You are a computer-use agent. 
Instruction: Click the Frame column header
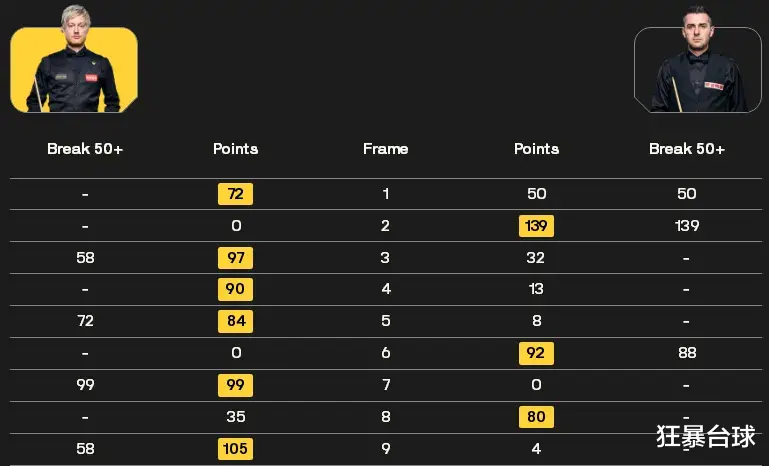(385, 149)
